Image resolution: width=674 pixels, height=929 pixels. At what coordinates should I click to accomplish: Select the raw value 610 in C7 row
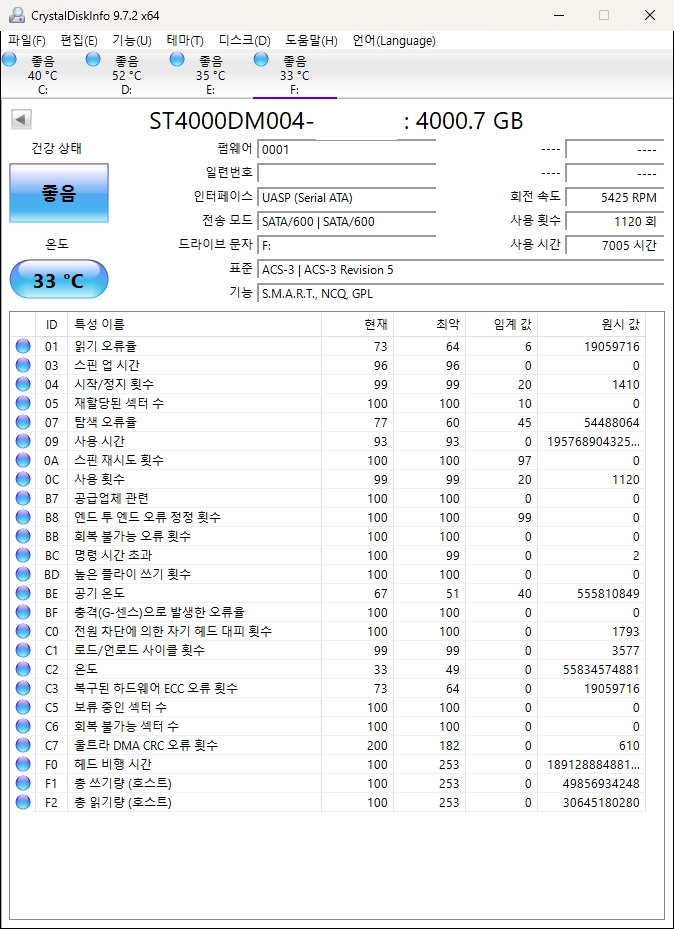(x=629, y=745)
